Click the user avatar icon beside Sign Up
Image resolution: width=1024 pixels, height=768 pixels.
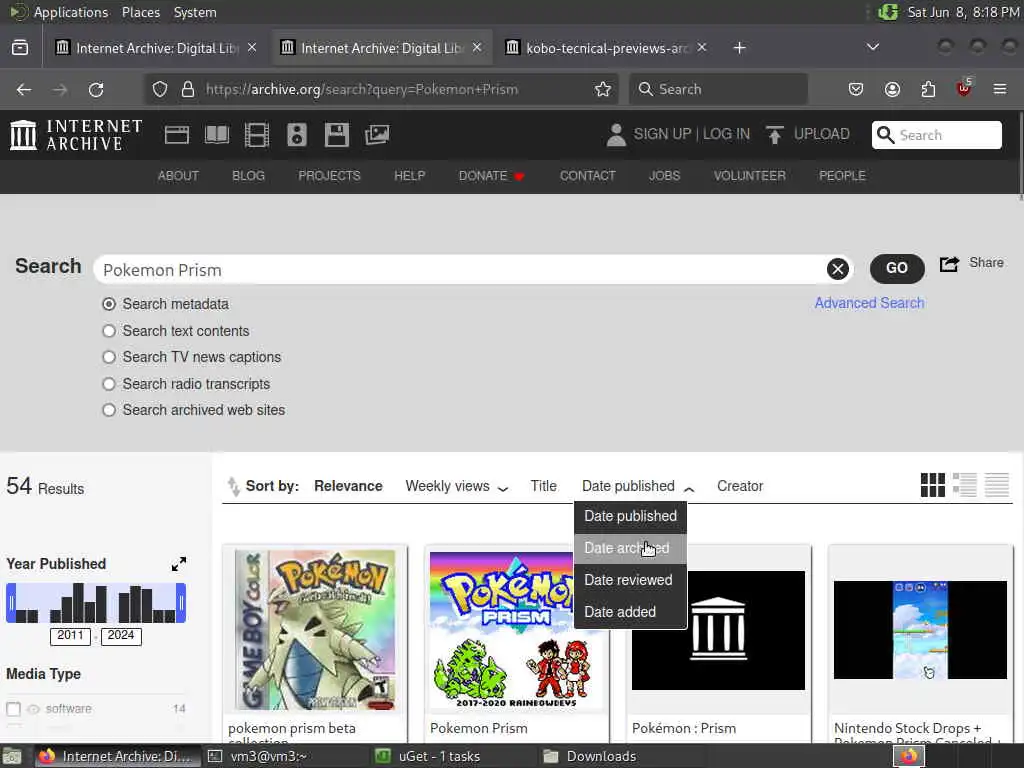pyautogui.click(x=616, y=135)
